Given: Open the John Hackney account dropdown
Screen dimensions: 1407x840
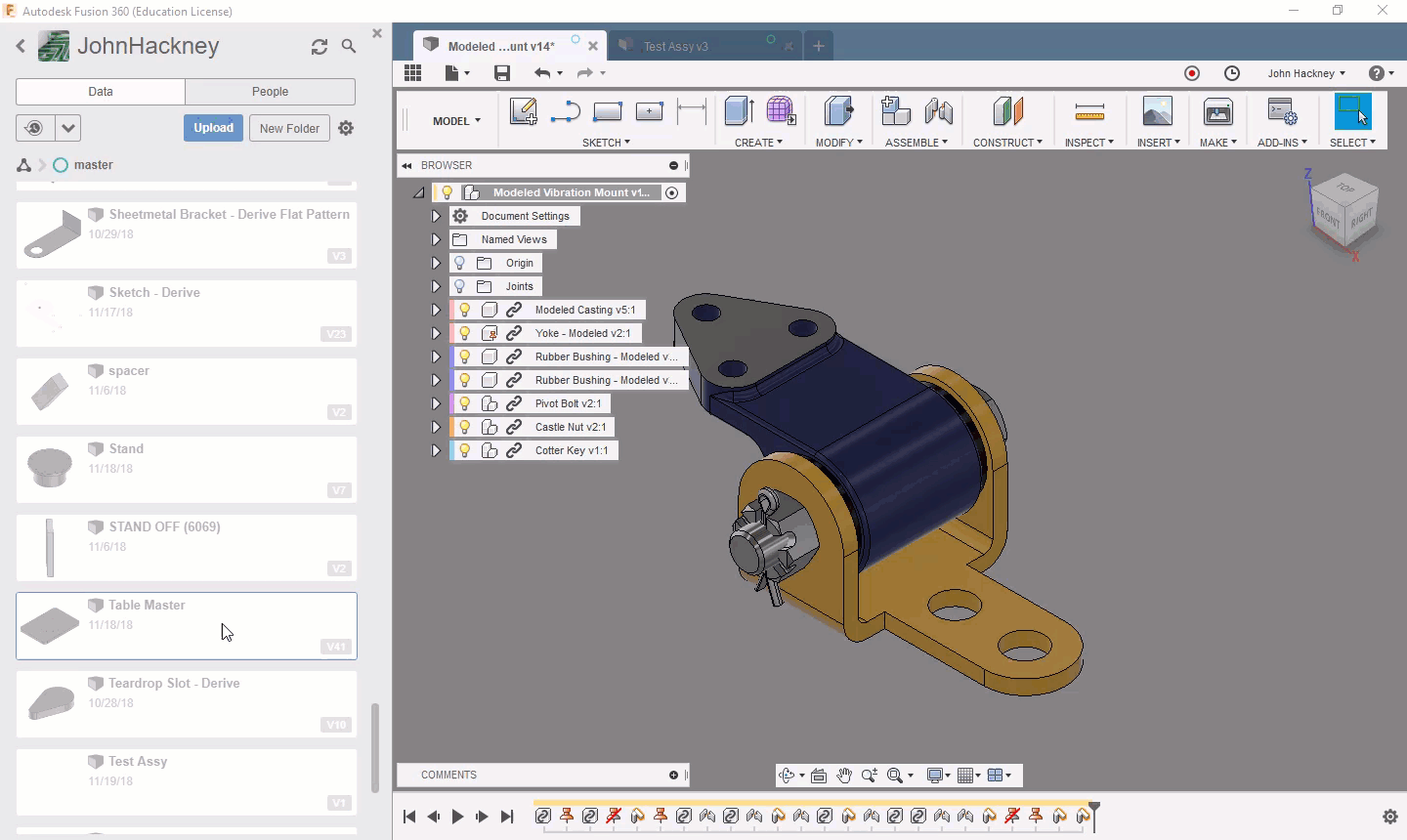Looking at the screenshot, I should coord(1306,73).
